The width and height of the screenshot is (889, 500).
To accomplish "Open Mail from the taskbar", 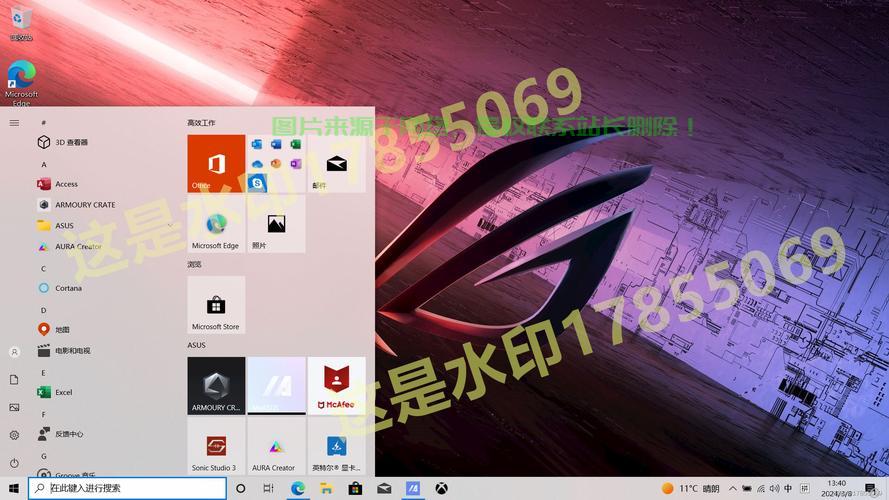I will click(x=384, y=488).
